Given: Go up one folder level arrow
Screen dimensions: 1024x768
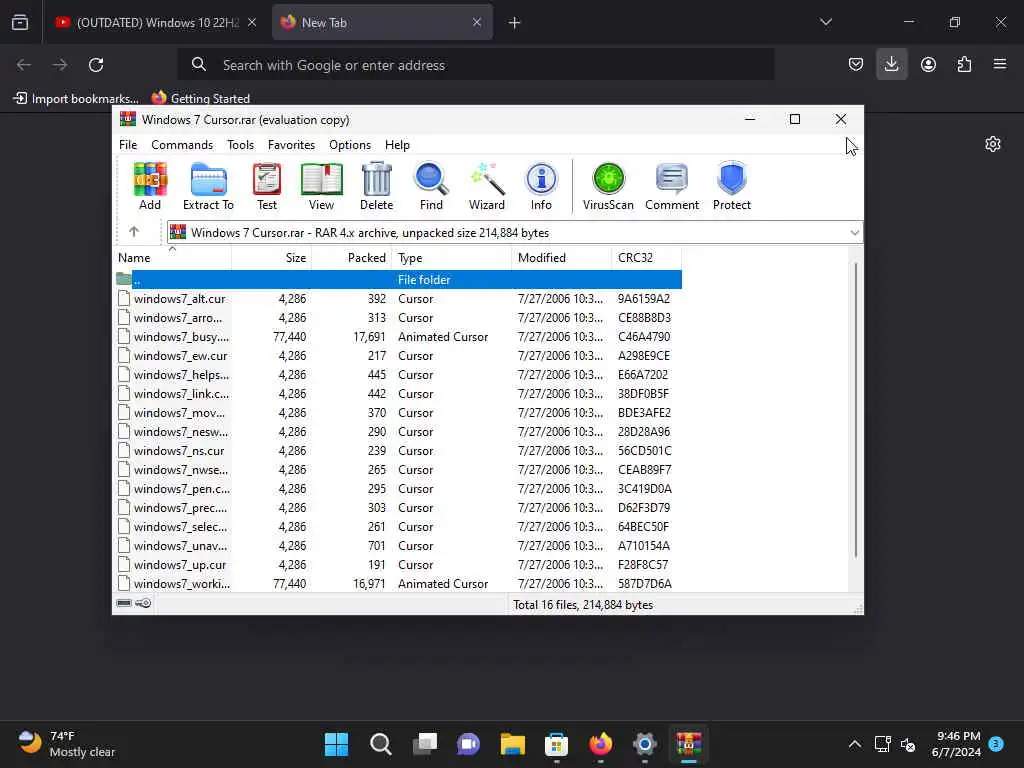Looking at the screenshot, I should [134, 232].
